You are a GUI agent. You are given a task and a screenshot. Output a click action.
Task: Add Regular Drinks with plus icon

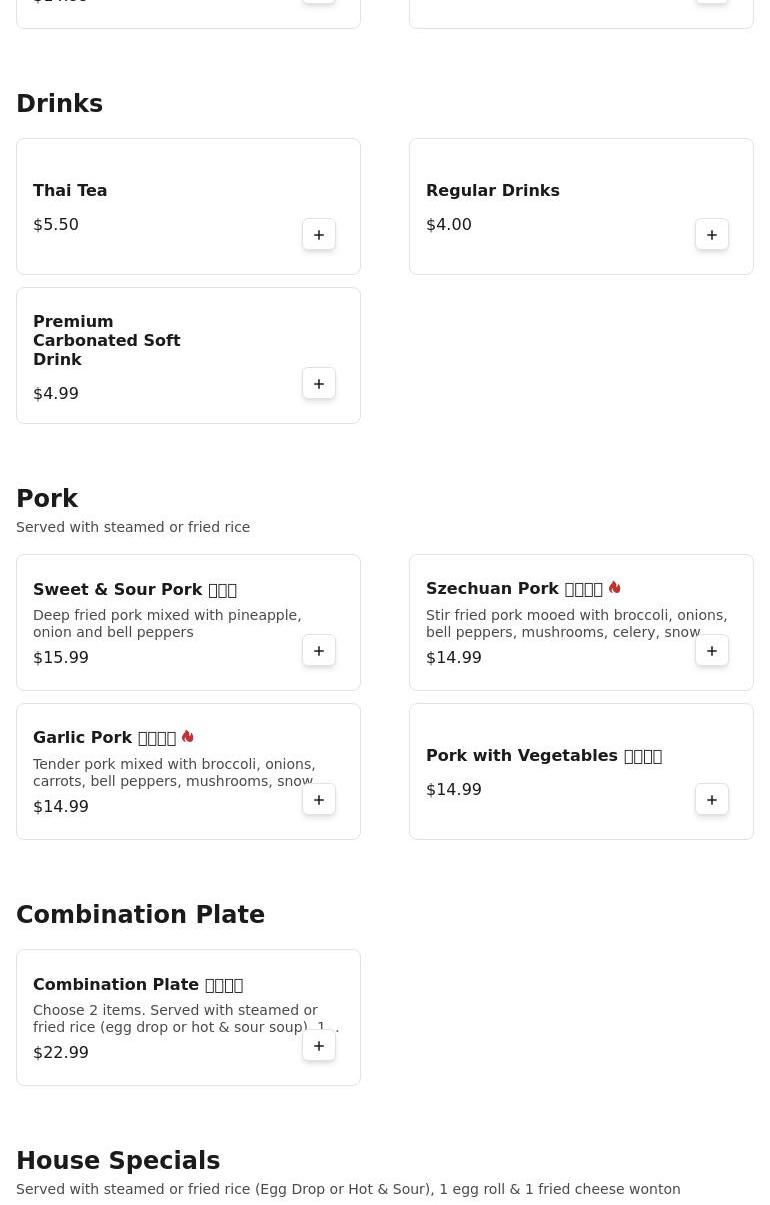click(712, 235)
